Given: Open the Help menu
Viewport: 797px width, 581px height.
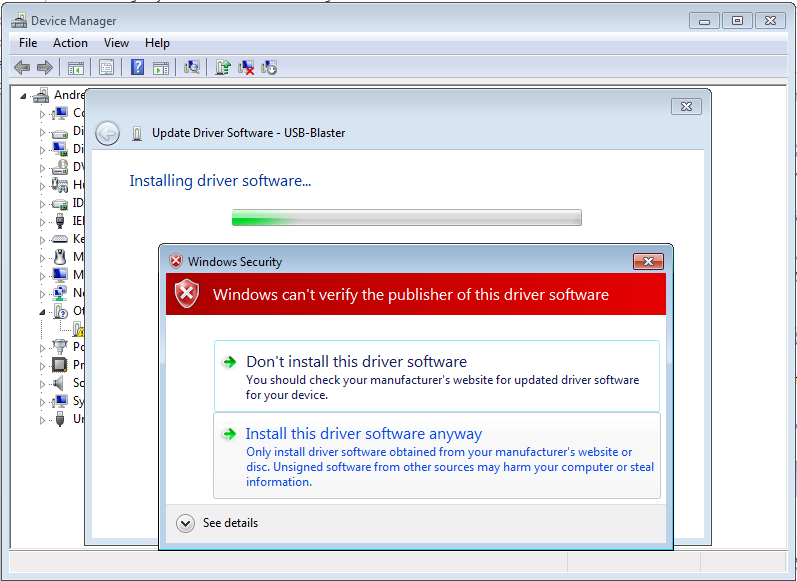Looking at the screenshot, I should pos(157,43).
